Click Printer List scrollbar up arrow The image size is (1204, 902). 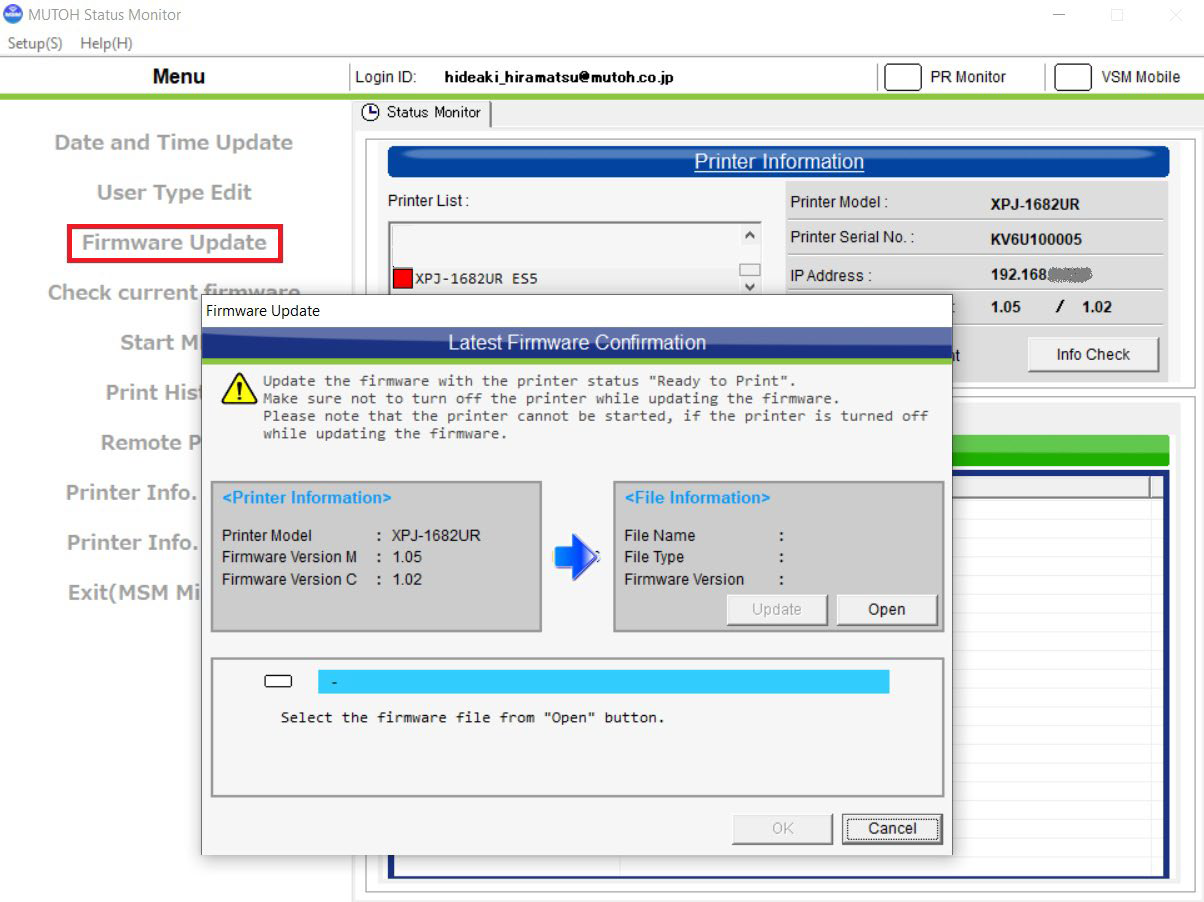coord(750,236)
